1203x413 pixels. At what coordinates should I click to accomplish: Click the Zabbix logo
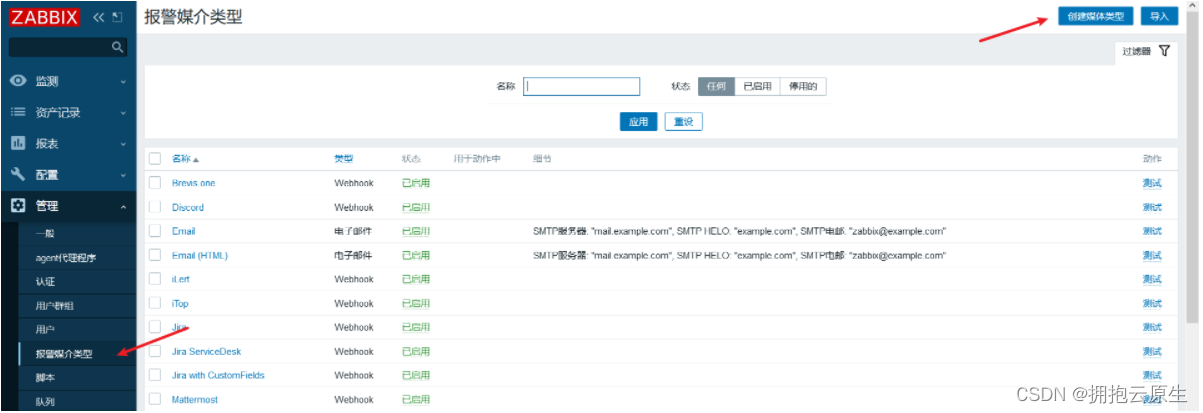(46, 17)
